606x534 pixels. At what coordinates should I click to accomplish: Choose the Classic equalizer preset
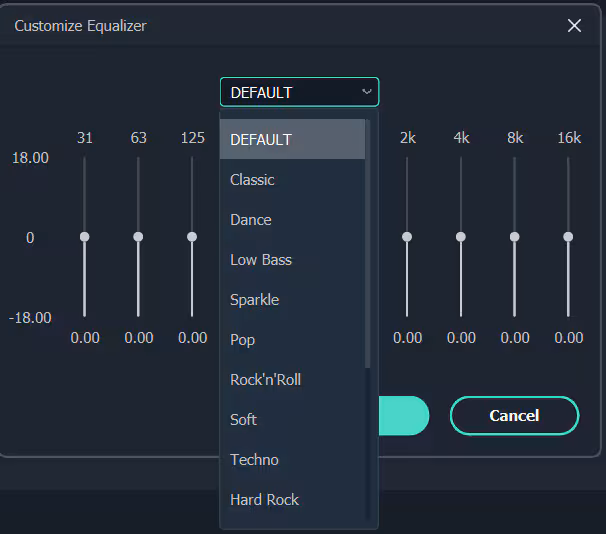coord(292,180)
